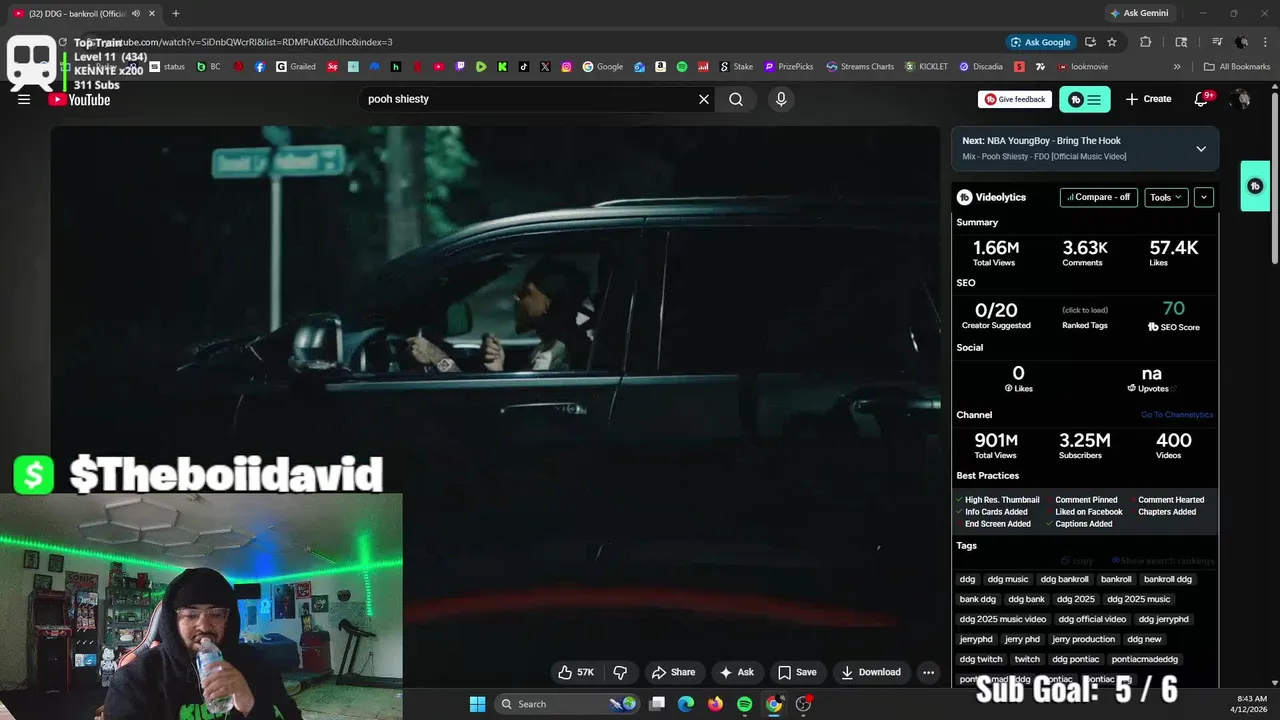Click Ask Gemini in title bar
The width and height of the screenshot is (1280, 720).
point(1139,14)
